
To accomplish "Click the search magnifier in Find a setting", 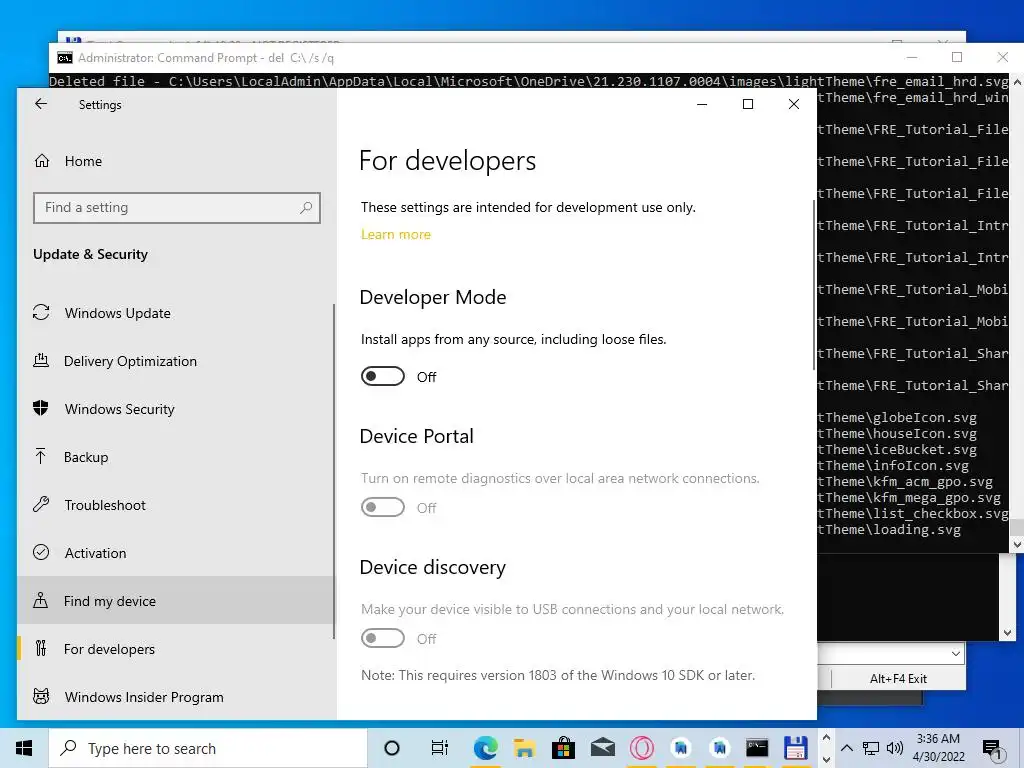I will 306,208.
